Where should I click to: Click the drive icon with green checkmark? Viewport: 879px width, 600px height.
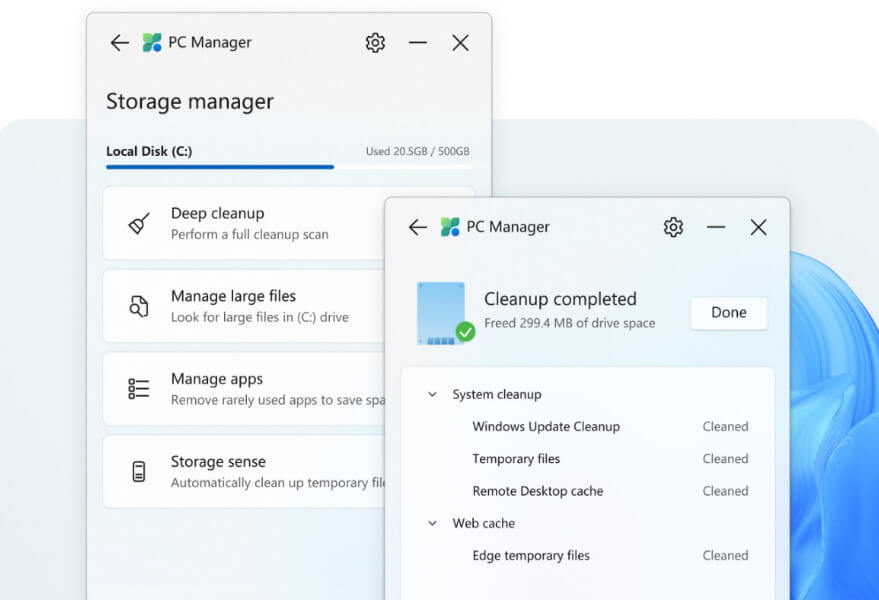(446, 313)
